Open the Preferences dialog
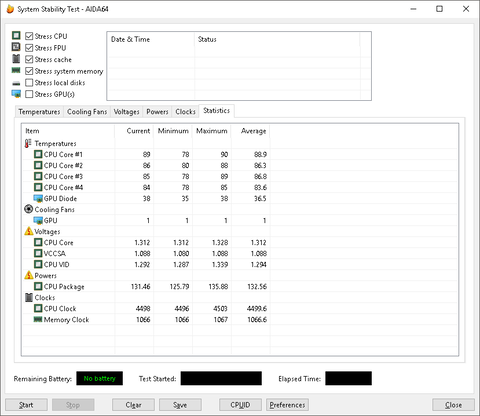The width and height of the screenshot is (480, 416). click(287, 405)
